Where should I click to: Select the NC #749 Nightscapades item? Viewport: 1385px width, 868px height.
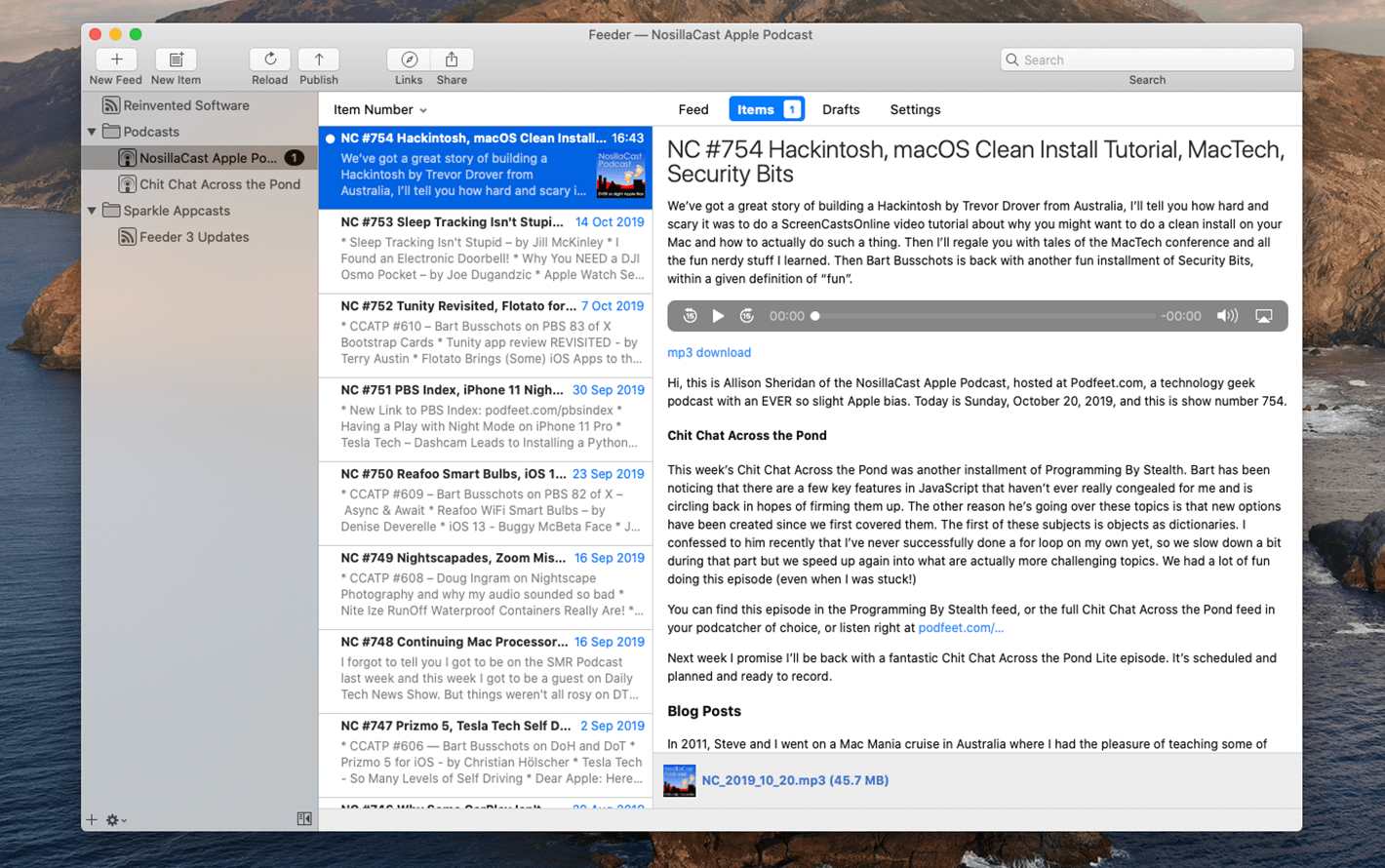(486, 587)
